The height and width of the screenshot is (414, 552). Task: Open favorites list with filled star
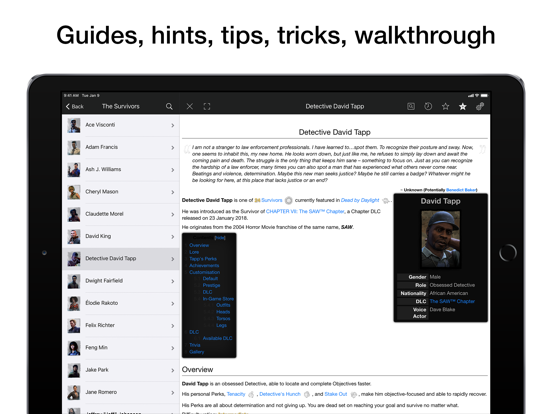tap(463, 106)
